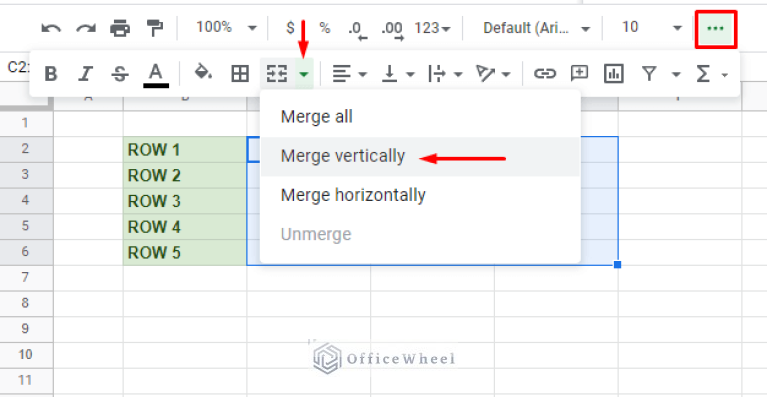767x397 pixels.
Task: Toggle Strikethrough formatting
Action: click(x=120, y=74)
